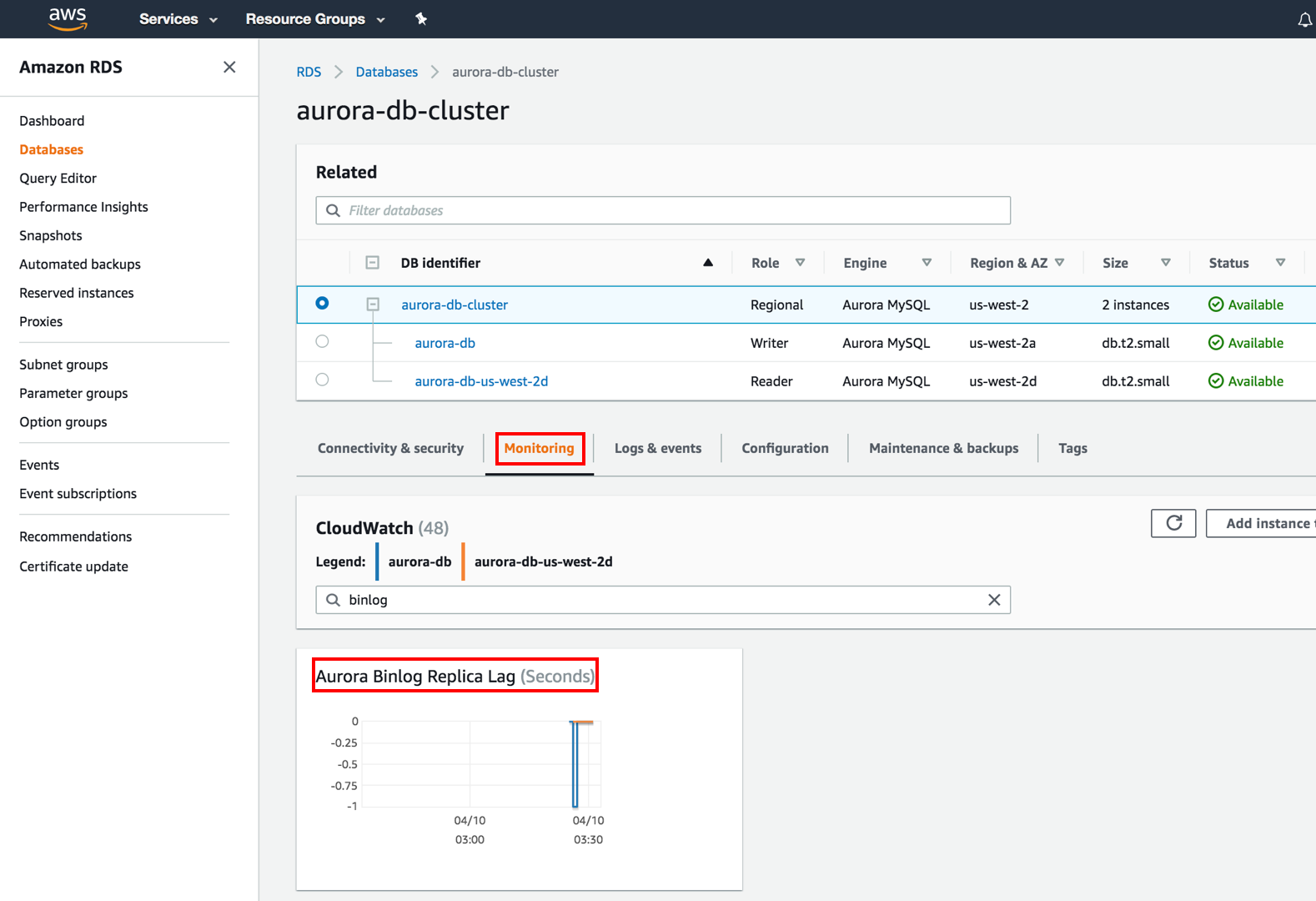The width and height of the screenshot is (1316, 901).
Task: Click the DB identifier column header
Action: (x=440, y=263)
